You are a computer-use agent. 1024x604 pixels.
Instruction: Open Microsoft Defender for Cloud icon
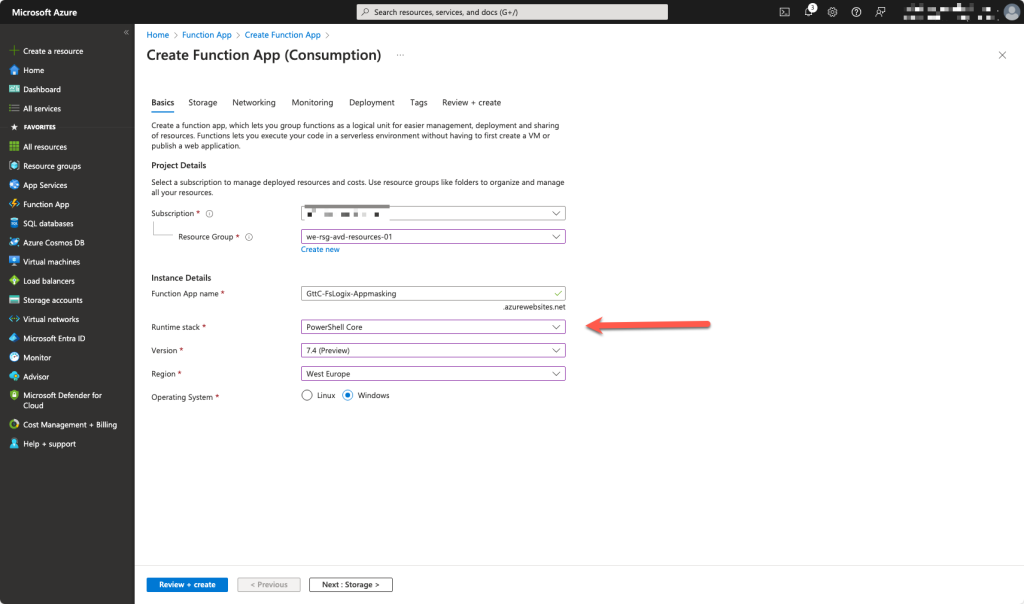[14, 395]
